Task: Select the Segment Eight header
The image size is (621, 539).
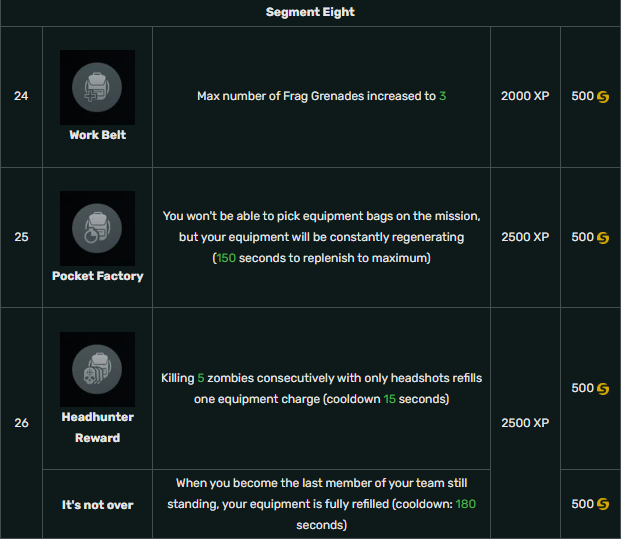Action: coord(310,12)
